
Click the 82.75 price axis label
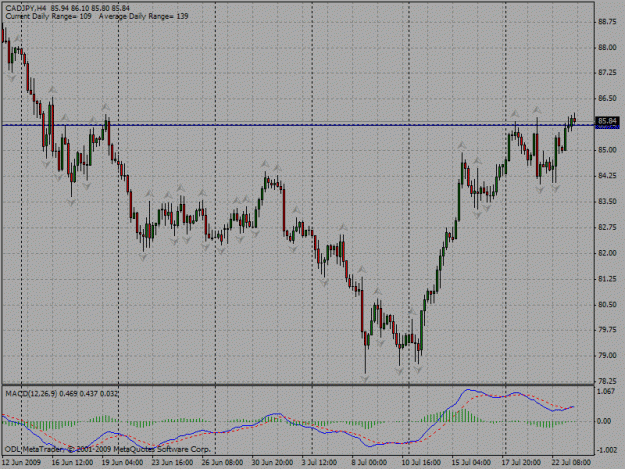click(x=607, y=227)
